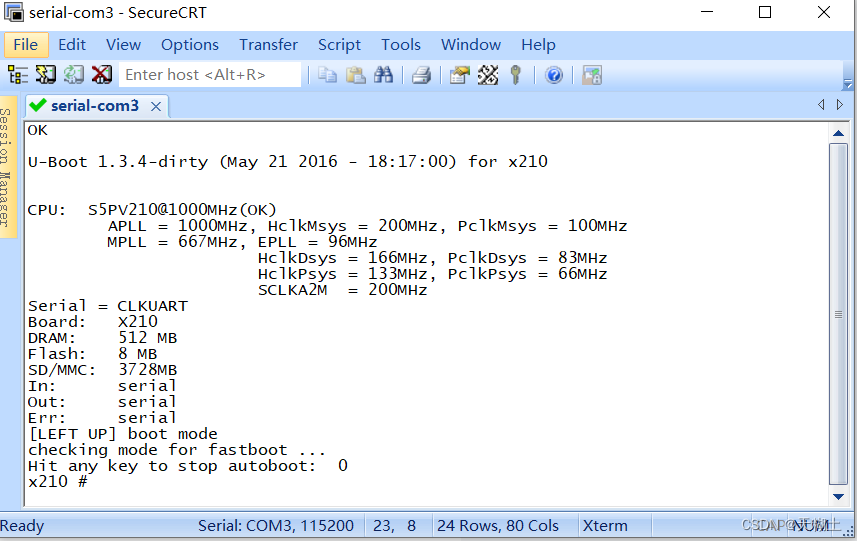857x541 pixels.
Task: Click the Find binoculars icon
Action: coord(383,75)
